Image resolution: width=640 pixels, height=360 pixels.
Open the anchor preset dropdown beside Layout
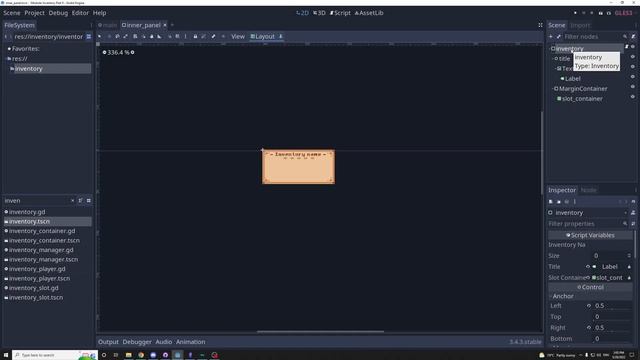pos(281,36)
